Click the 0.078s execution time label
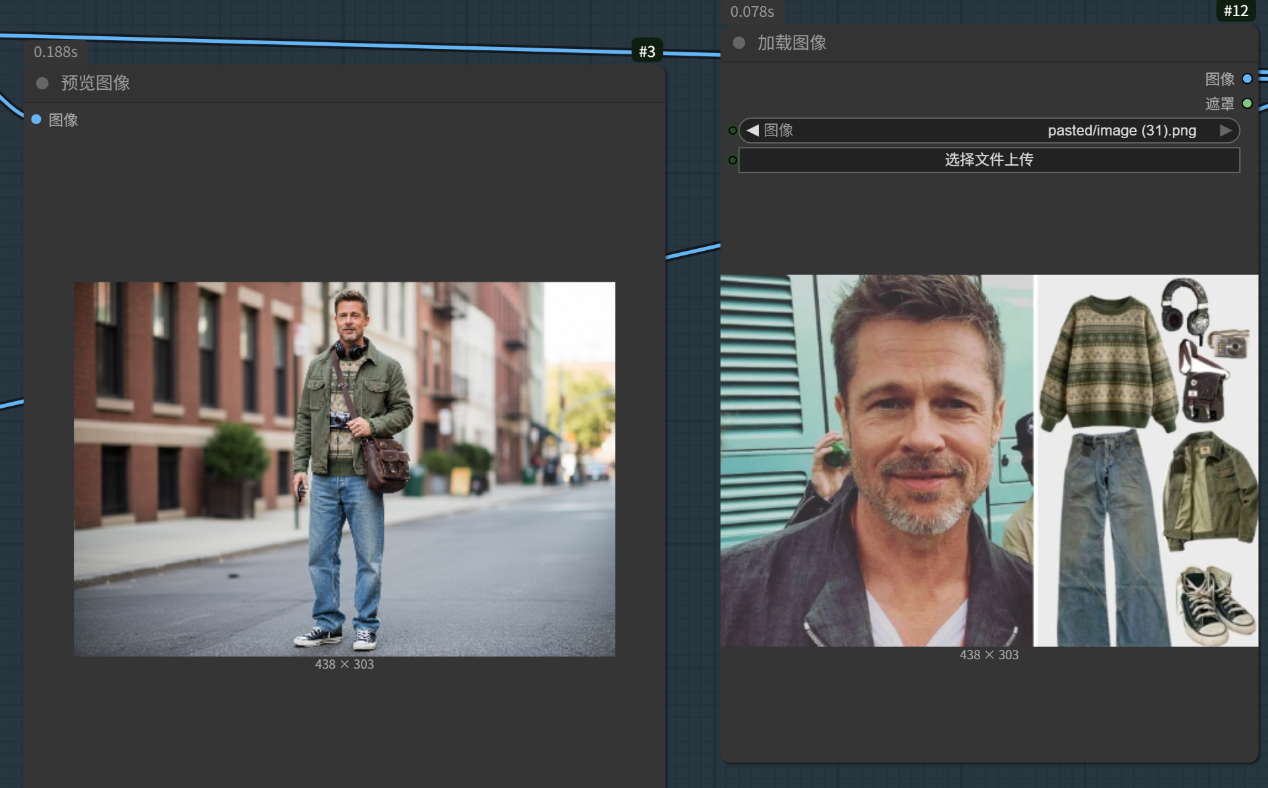1268x788 pixels. [x=752, y=12]
